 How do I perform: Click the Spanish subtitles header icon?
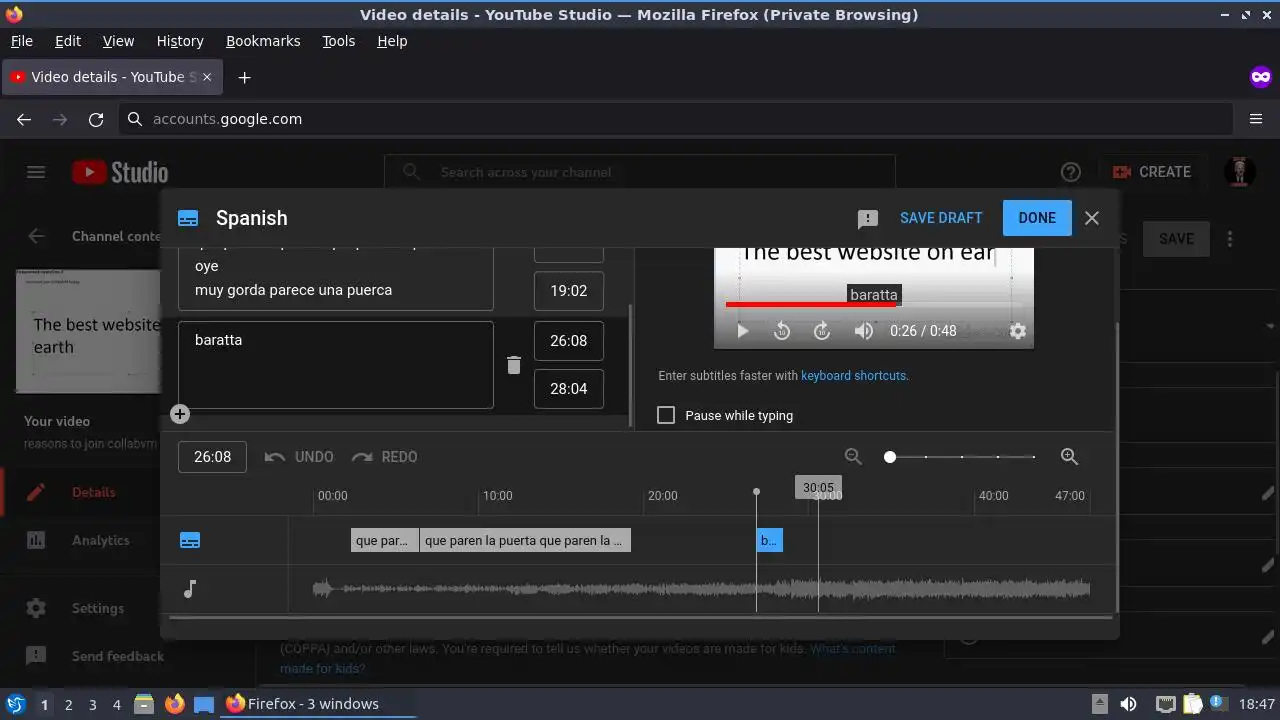point(188,218)
